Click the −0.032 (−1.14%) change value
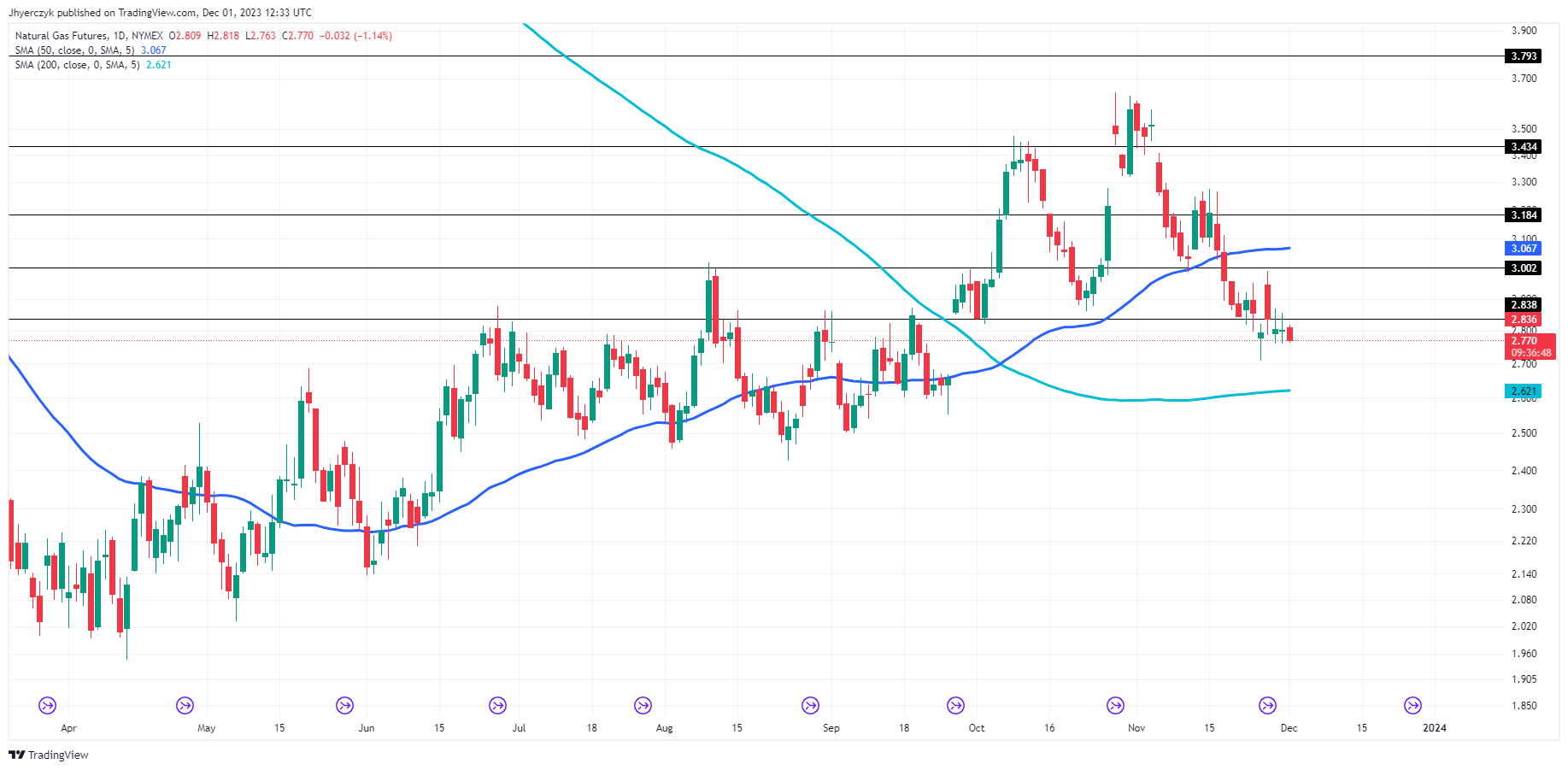The height and width of the screenshot is (770, 1568). point(355,36)
